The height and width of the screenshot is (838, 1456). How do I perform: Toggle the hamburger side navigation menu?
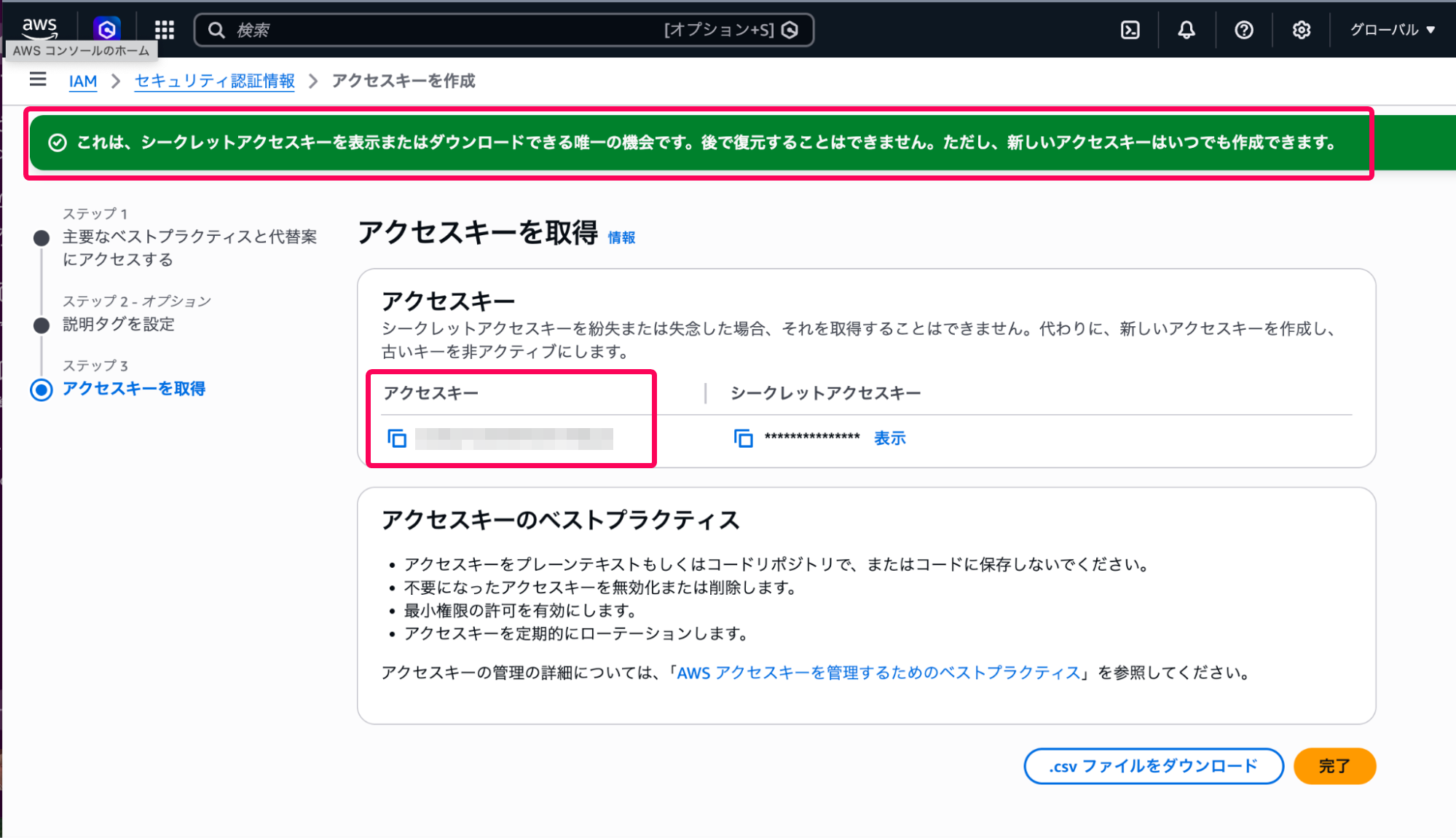pyautogui.click(x=38, y=79)
